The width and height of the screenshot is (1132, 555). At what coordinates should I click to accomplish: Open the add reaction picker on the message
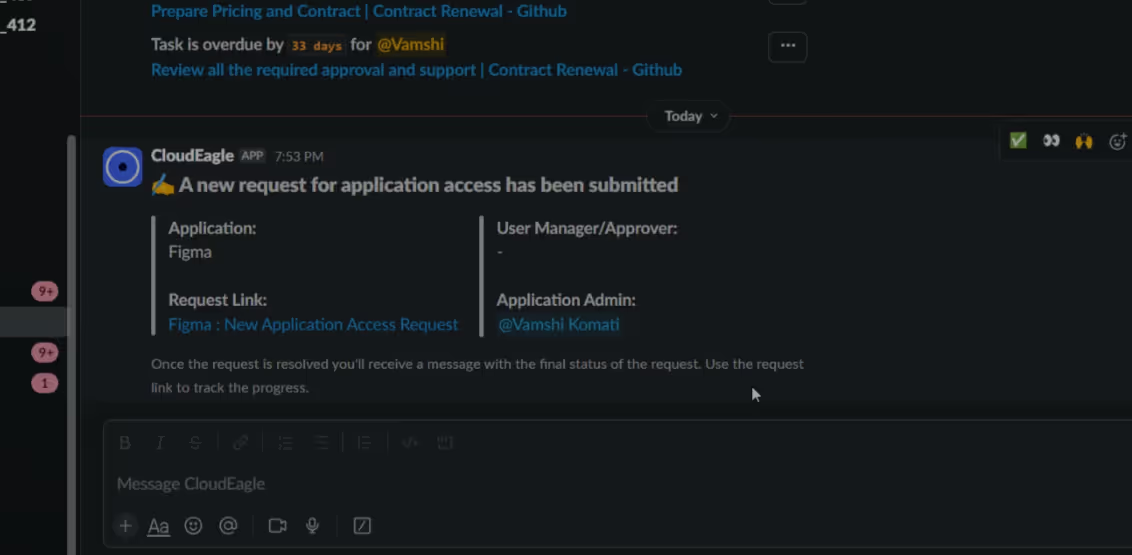(x=1117, y=141)
